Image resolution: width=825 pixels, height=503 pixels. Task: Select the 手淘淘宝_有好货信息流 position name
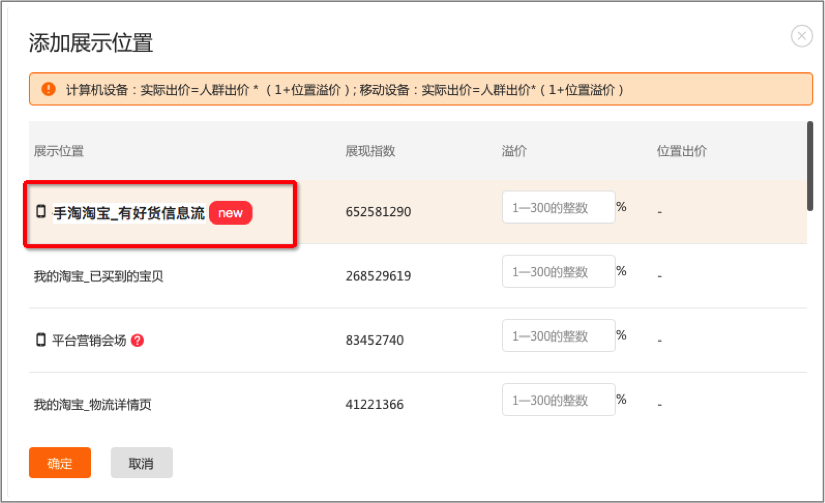click(x=129, y=213)
